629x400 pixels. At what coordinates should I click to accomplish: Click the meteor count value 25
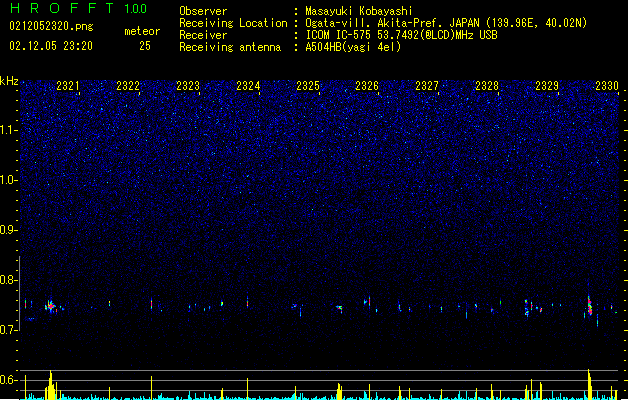point(145,46)
